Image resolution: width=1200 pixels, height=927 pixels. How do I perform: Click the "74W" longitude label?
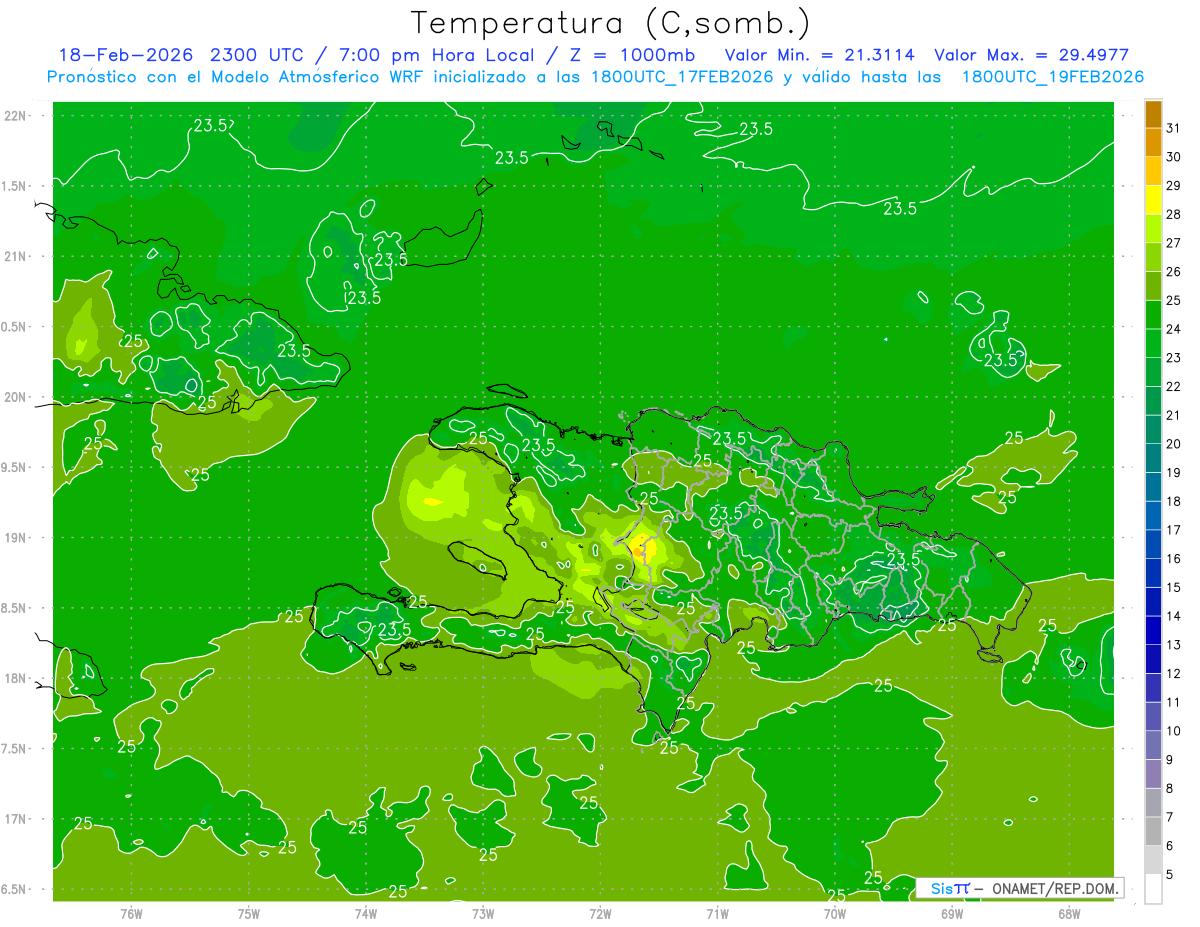pyautogui.click(x=365, y=913)
